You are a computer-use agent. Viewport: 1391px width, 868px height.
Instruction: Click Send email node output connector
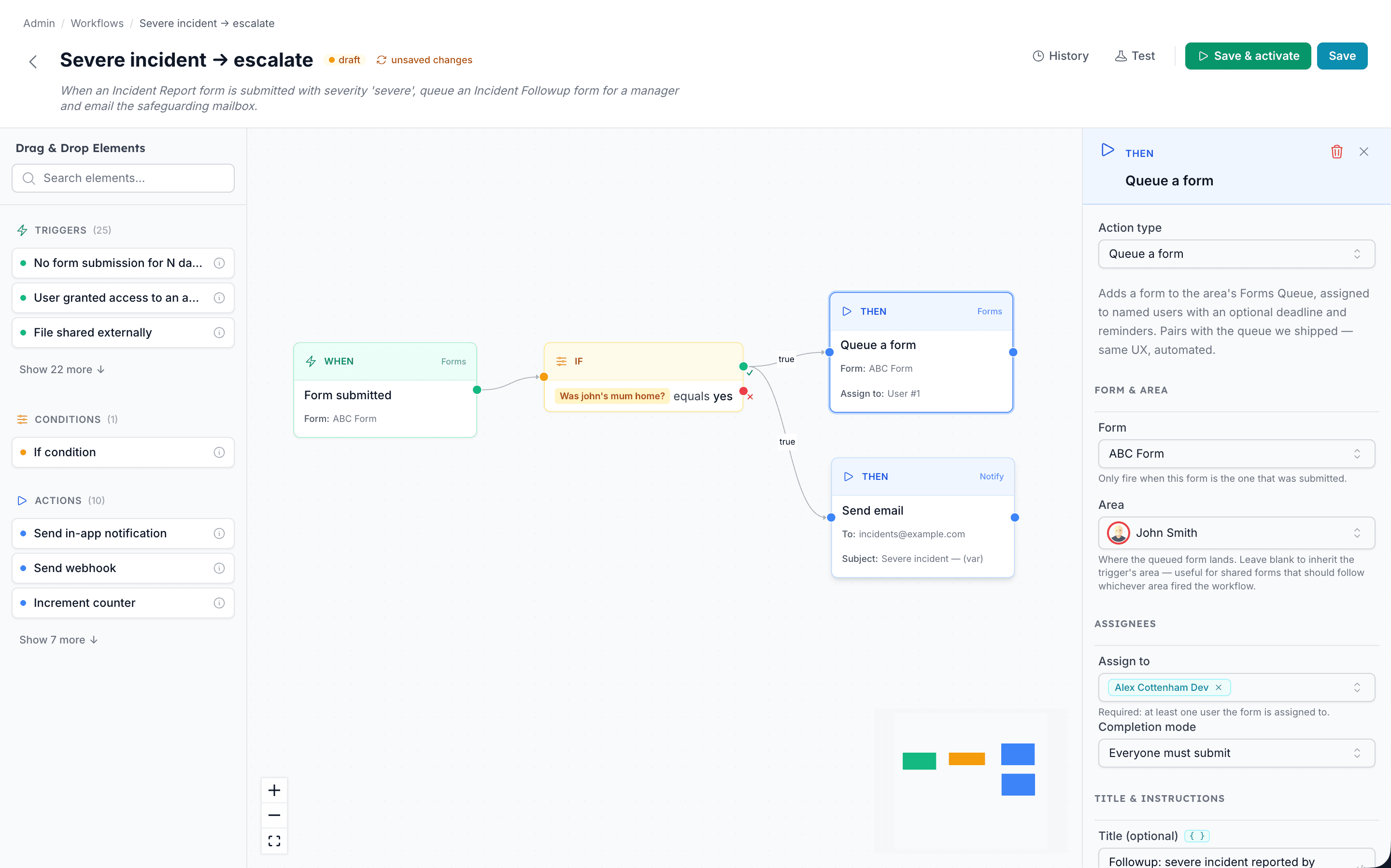click(1015, 518)
